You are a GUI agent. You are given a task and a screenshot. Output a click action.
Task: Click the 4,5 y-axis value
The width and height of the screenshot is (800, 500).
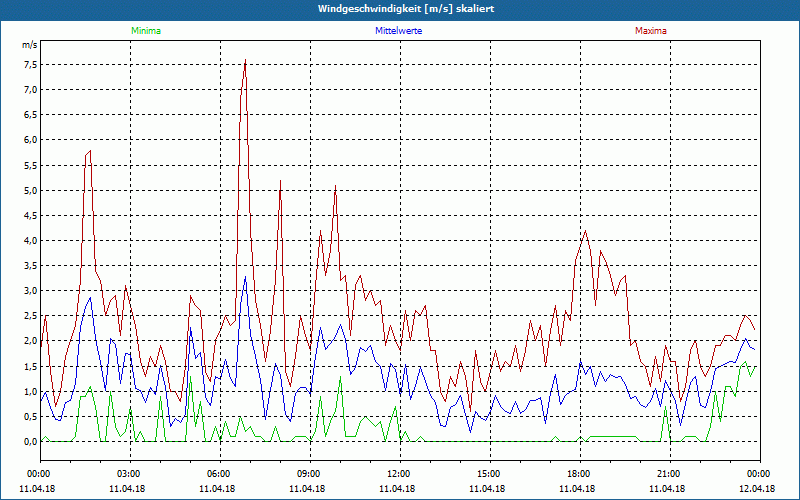click(x=31, y=215)
